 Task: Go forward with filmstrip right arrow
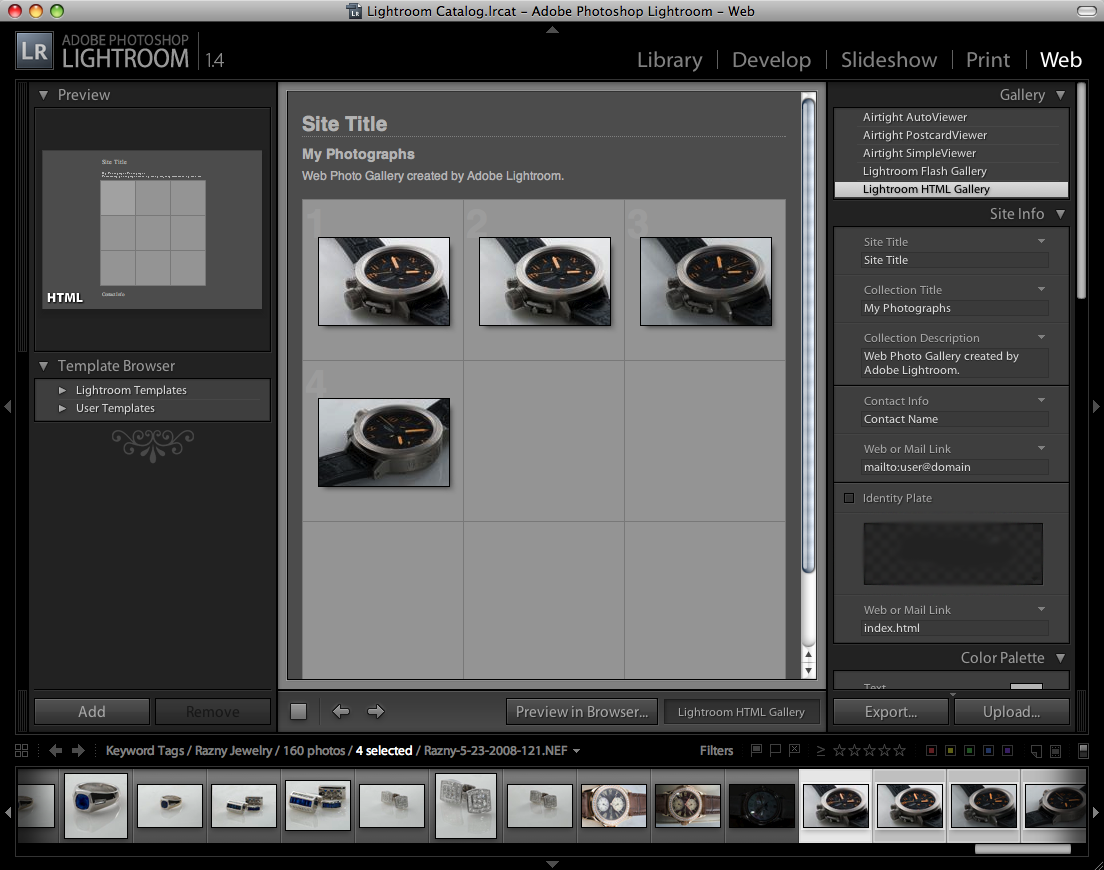[78, 750]
